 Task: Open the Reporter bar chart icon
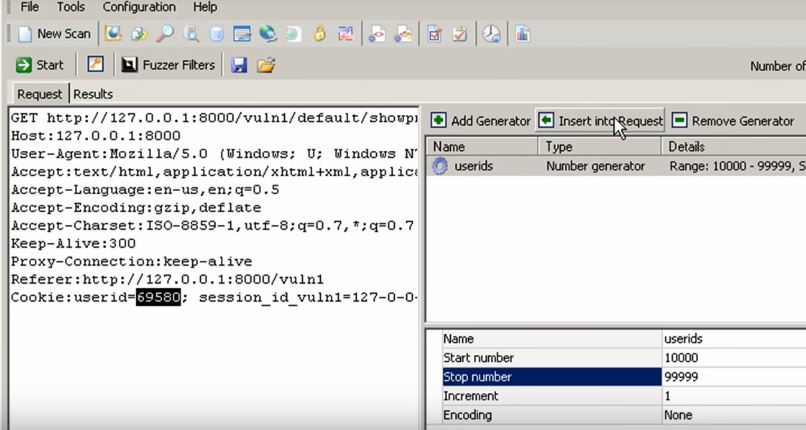(523, 34)
